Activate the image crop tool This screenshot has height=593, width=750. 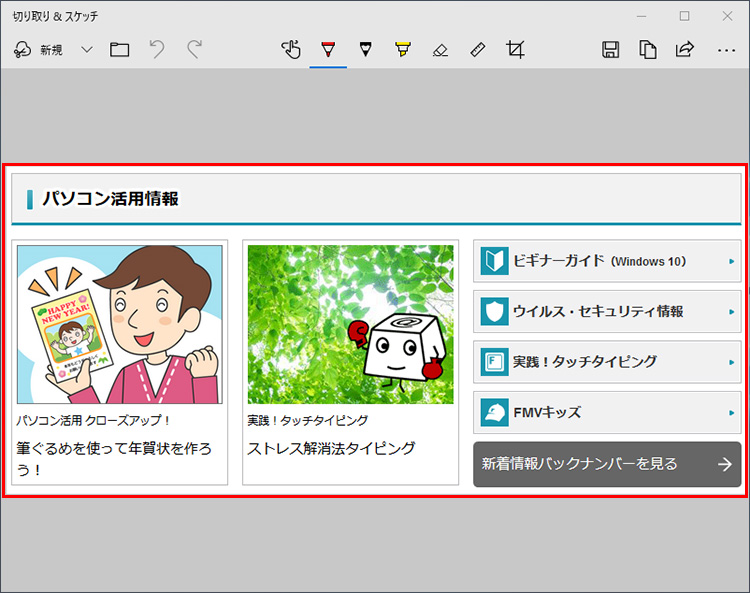515,49
